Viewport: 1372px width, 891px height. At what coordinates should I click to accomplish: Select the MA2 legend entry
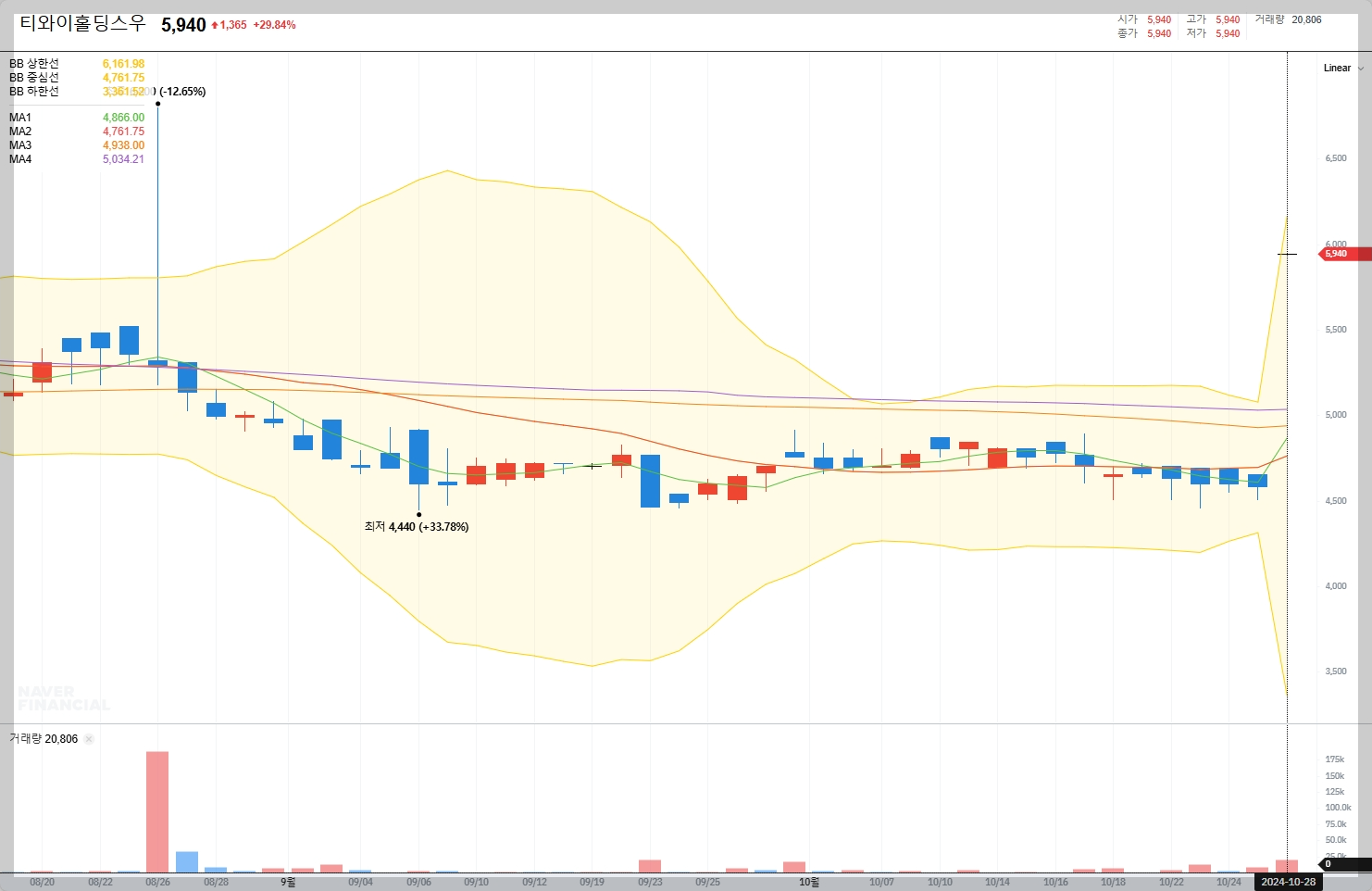click(x=77, y=132)
